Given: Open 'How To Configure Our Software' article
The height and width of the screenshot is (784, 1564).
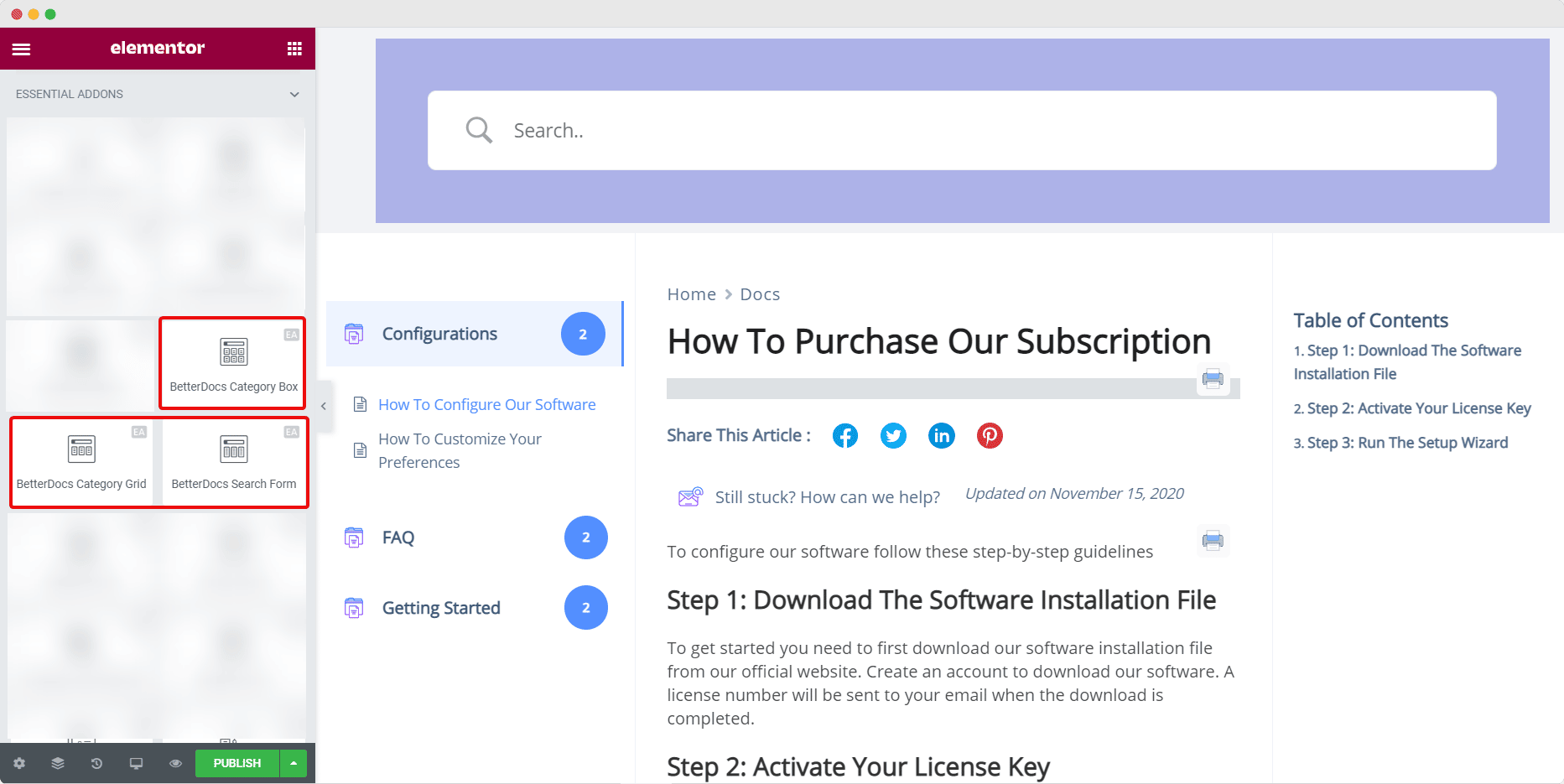Looking at the screenshot, I should (486, 404).
